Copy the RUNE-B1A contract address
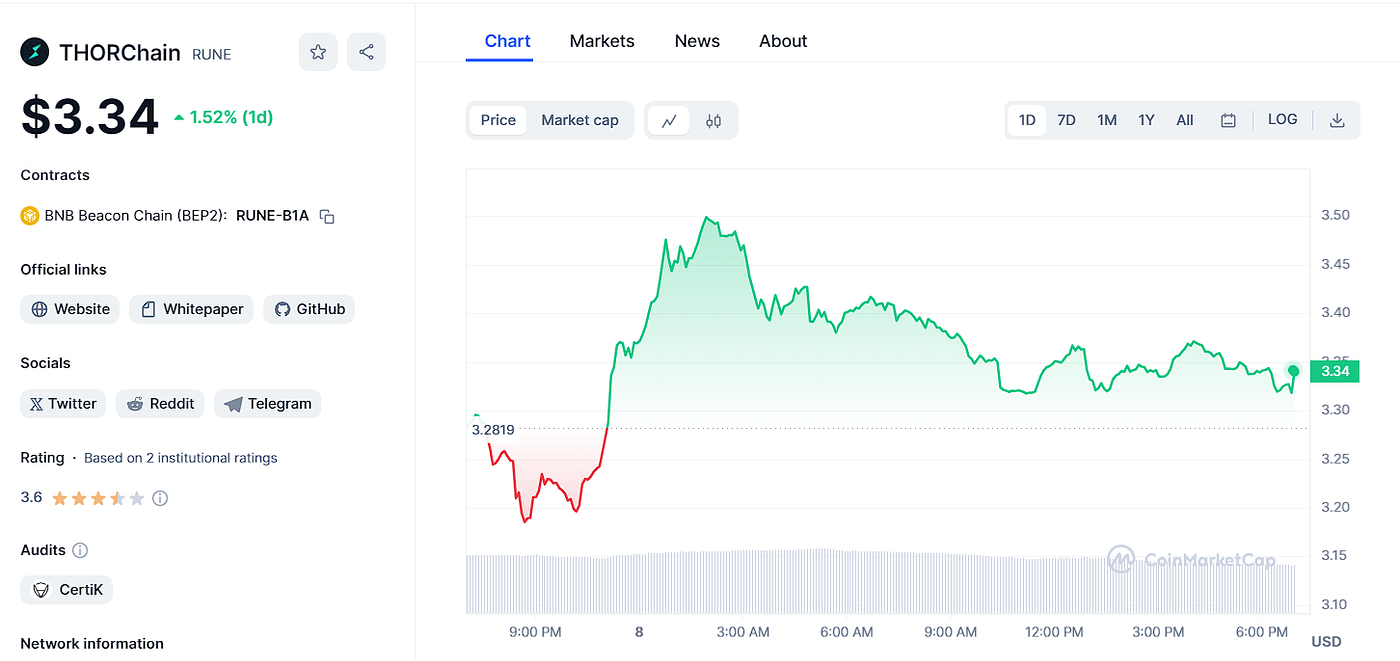 [327, 216]
